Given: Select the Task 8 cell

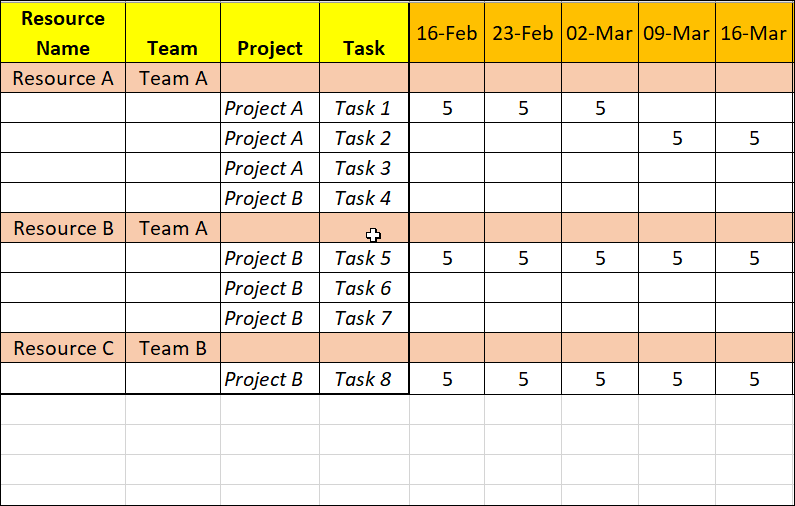Looking at the screenshot, I should [x=364, y=379].
